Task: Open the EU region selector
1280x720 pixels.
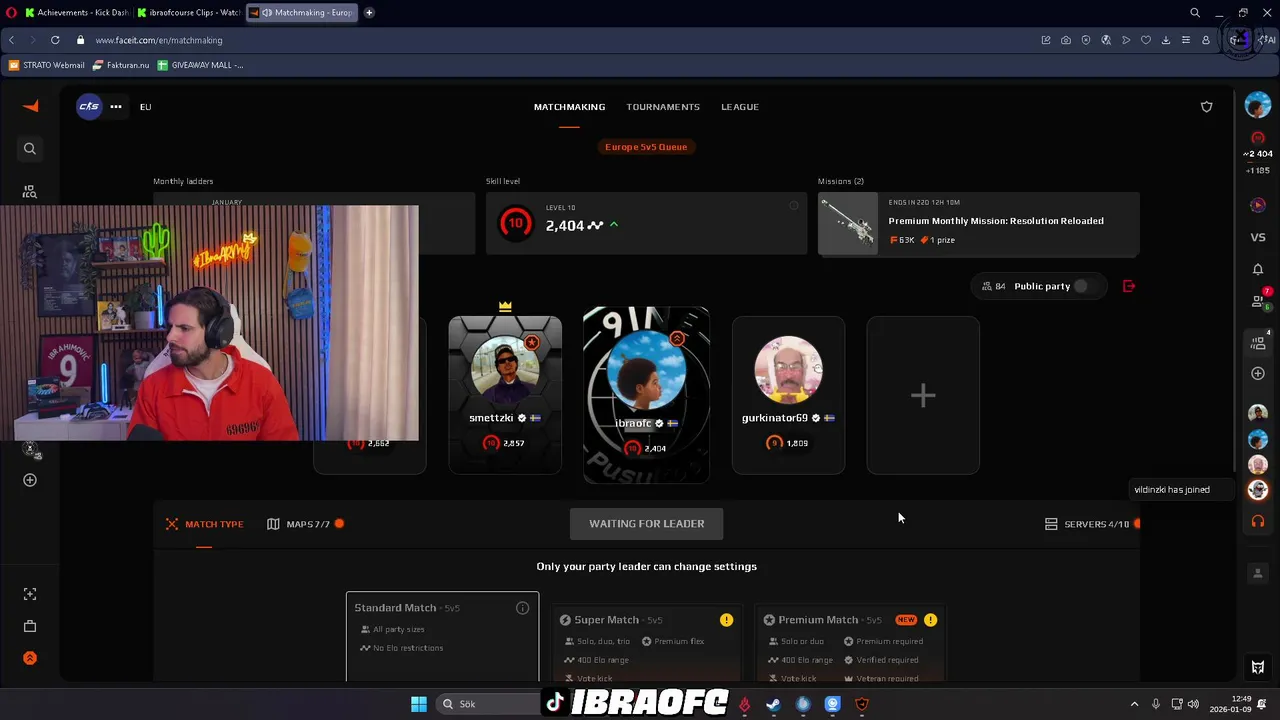Action: coord(146,107)
